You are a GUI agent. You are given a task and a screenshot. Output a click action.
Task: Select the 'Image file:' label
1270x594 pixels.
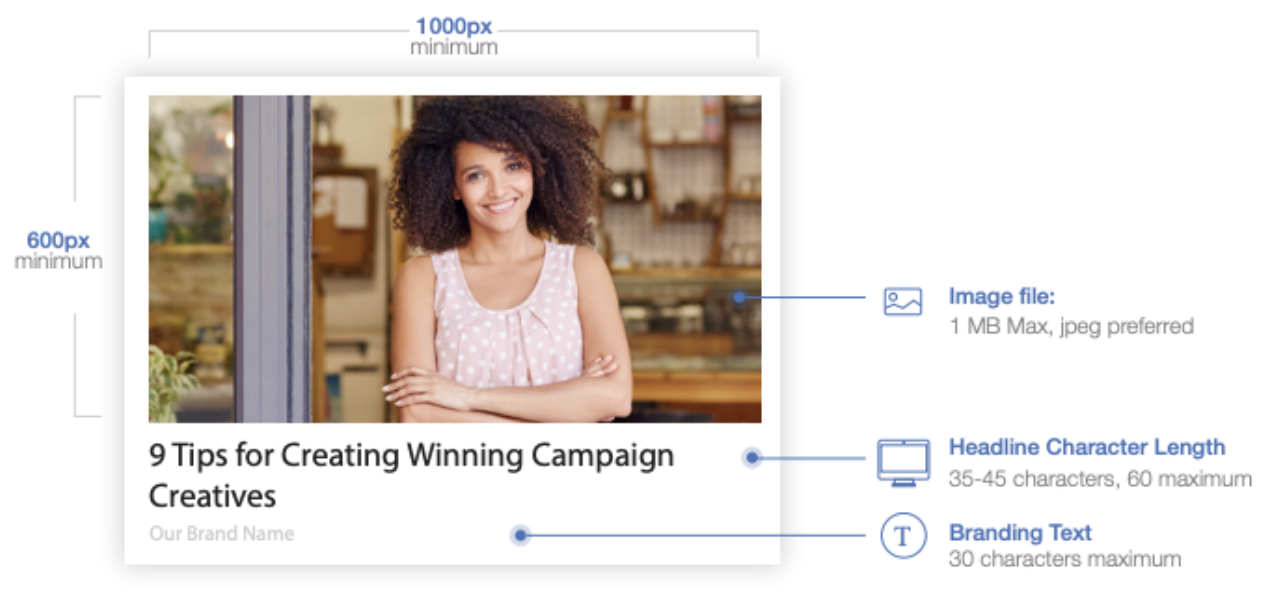point(1002,297)
